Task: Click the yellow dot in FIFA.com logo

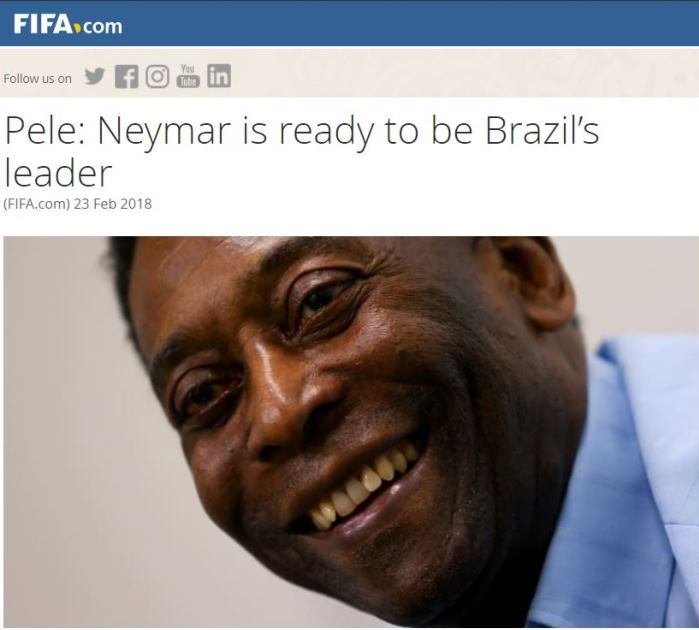Action: pyautogui.click(x=78, y=29)
